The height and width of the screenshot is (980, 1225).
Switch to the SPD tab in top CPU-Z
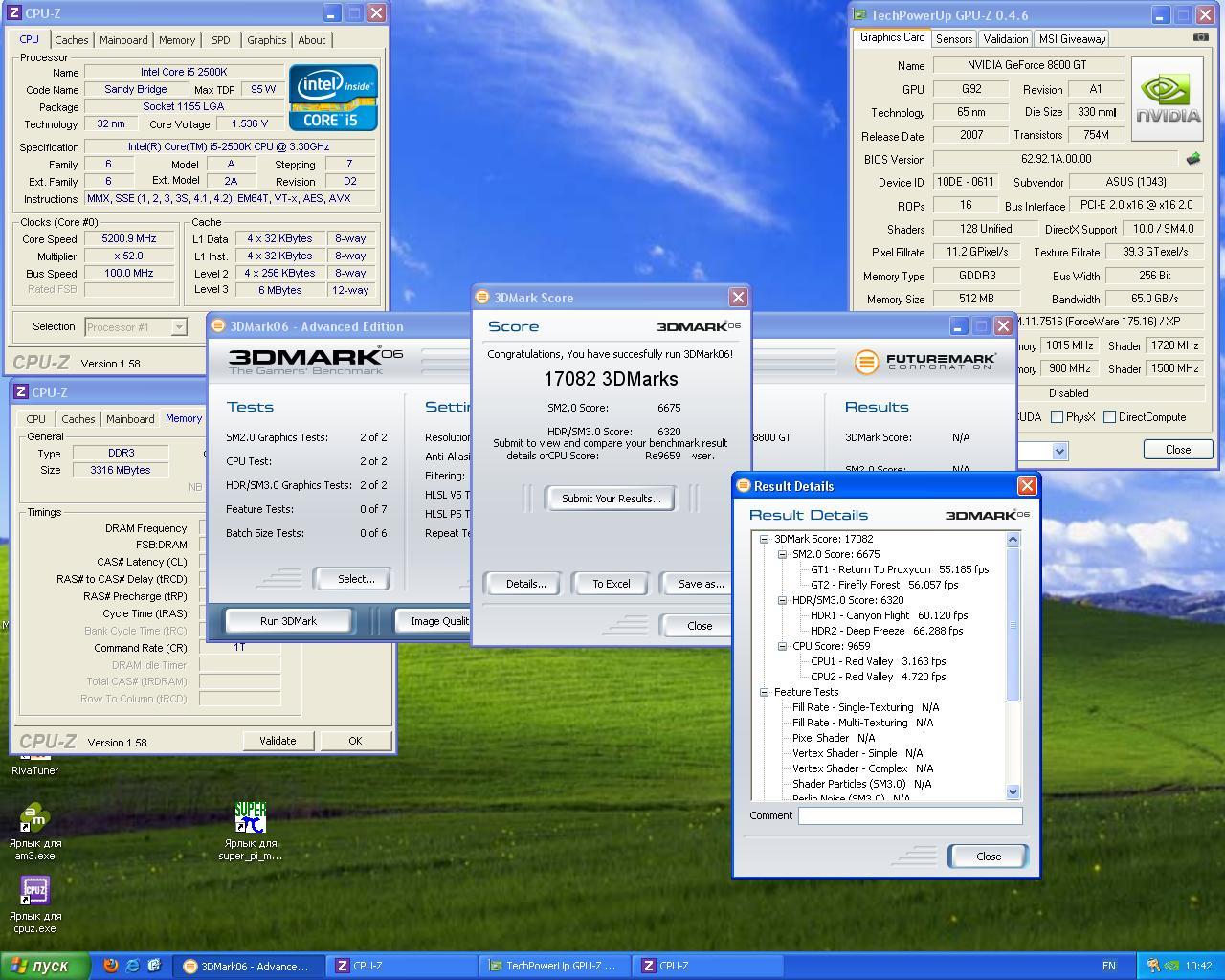tap(220, 40)
